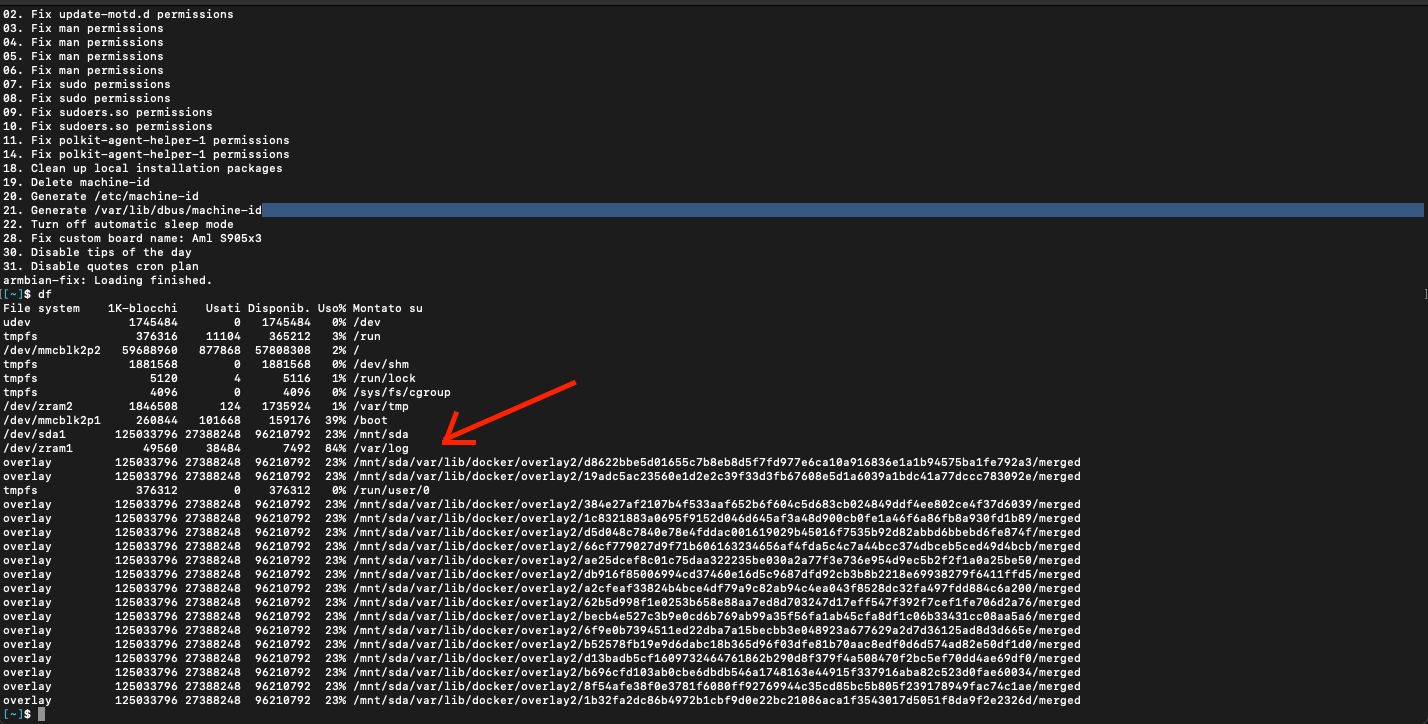Click the "/dev/zram2" filesystem entry
1428x724 pixels.
pos(38,406)
